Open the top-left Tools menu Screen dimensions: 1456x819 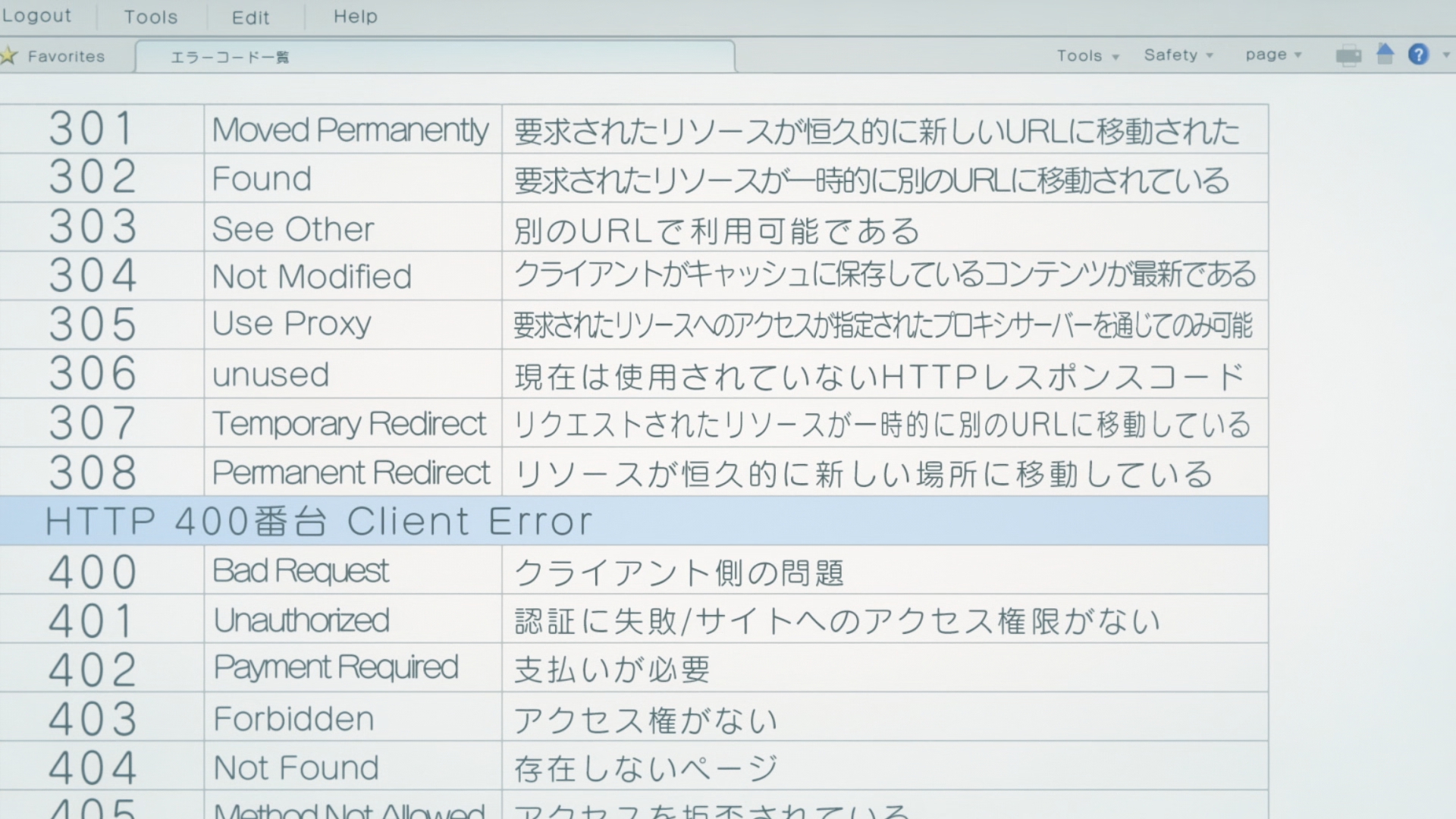[x=150, y=17]
